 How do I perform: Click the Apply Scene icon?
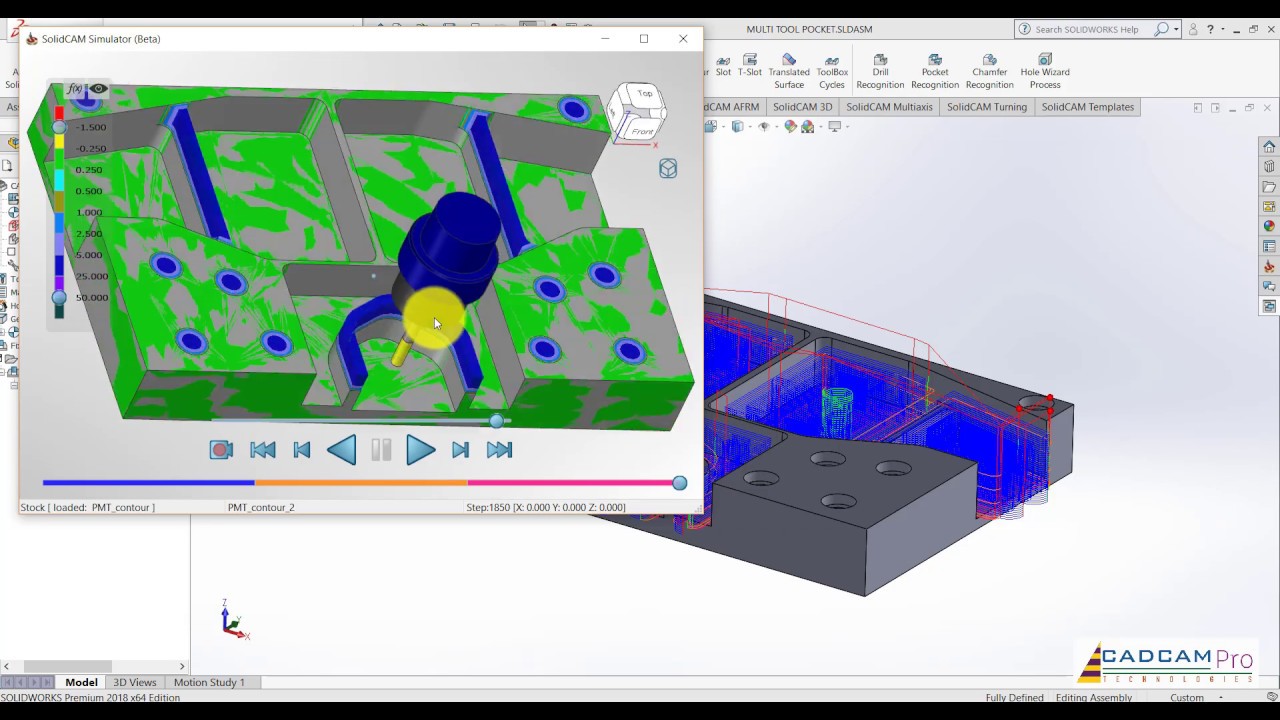click(807, 127)
